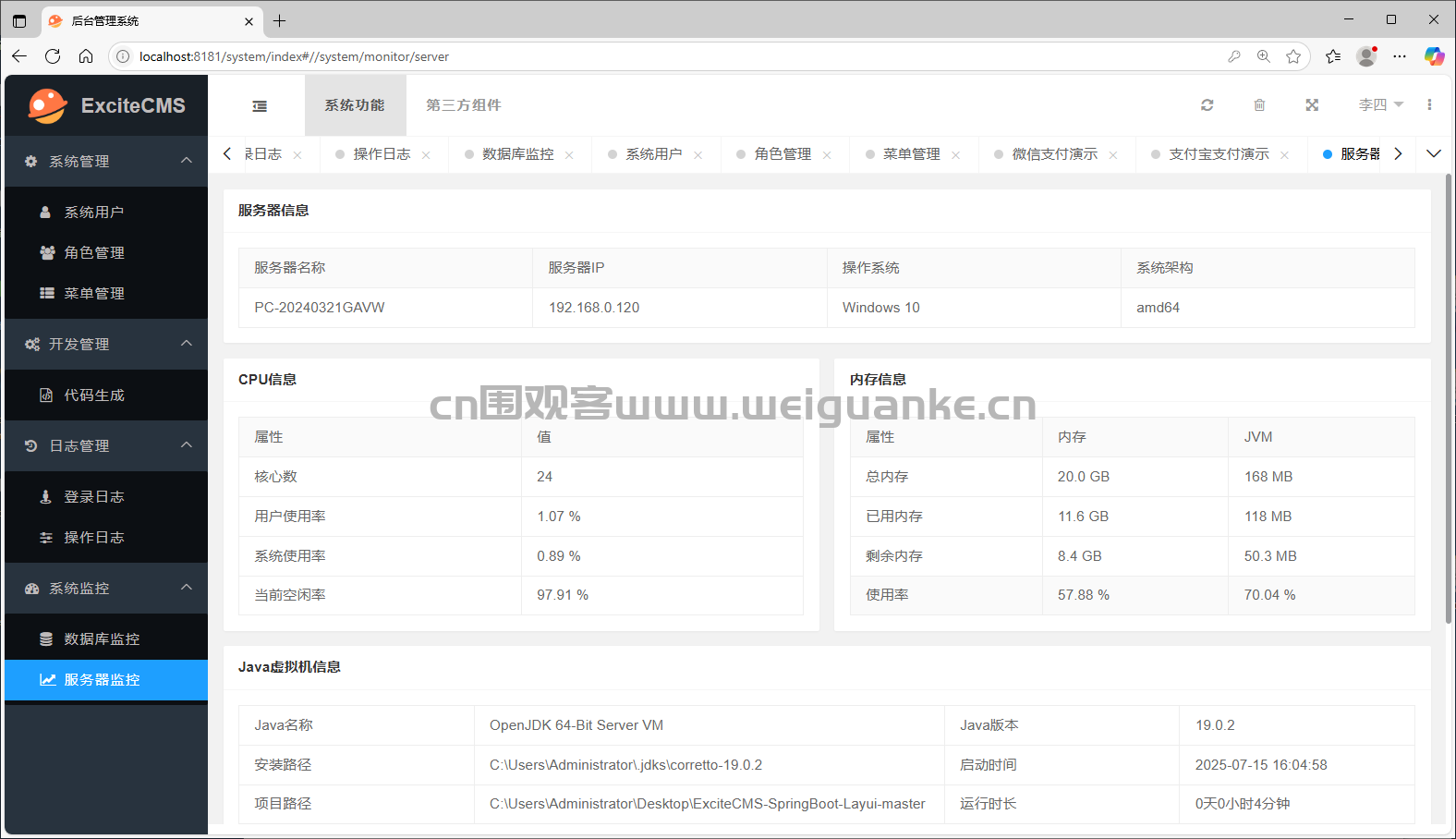Close the 数据库监控 tab
Screen dimensions: 1456x839
point(569,155)
